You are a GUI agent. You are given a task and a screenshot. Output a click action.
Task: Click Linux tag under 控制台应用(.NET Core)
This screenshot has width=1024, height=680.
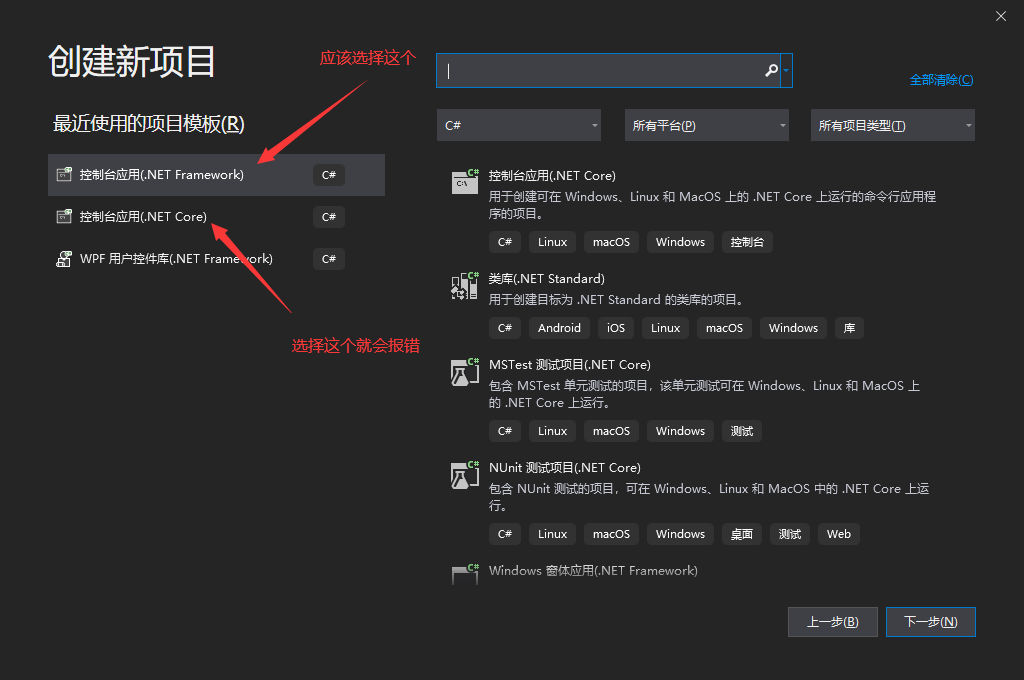coord(552,242)
